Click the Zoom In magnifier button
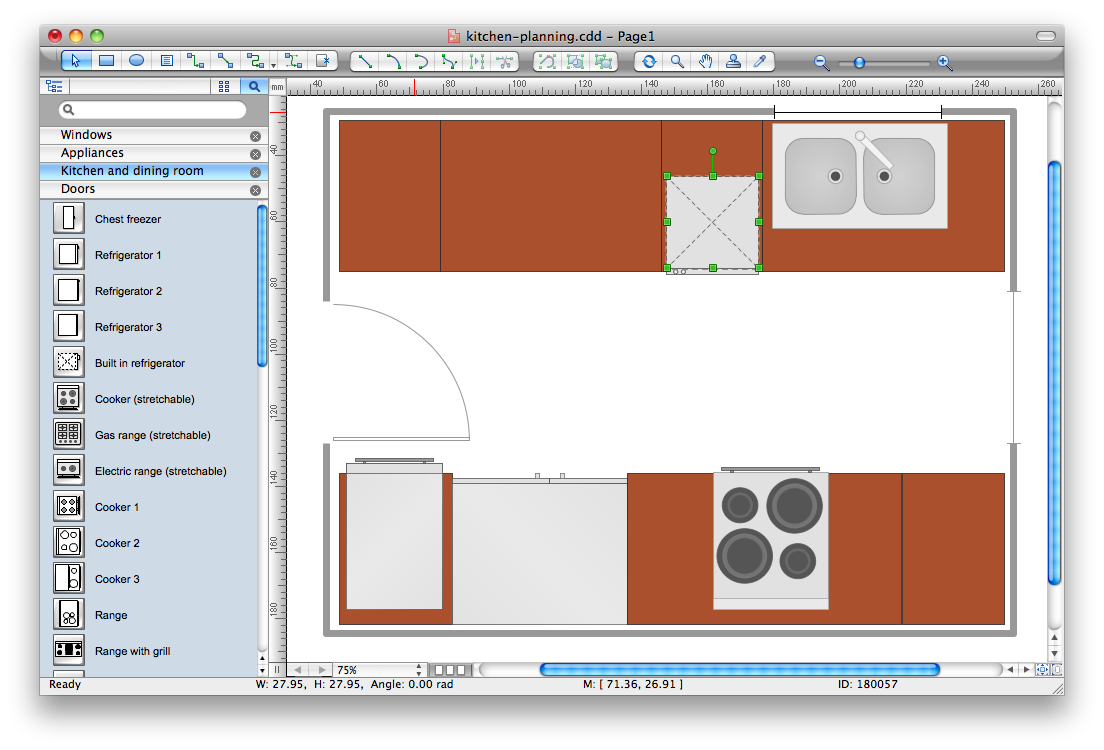Image resolution: width=1104 pixels, height=750 pixels. (944, 62)
